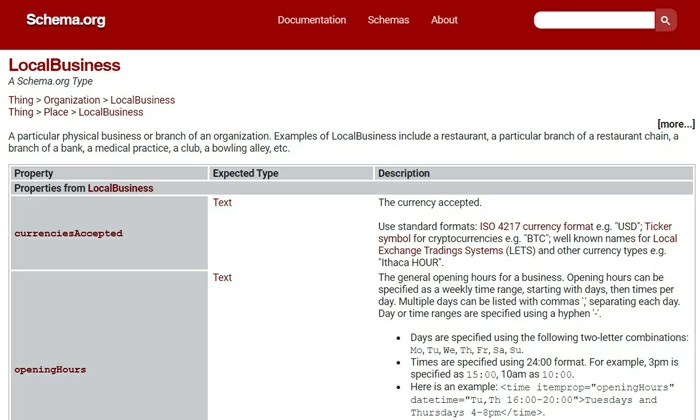Open the About menu item
Image resolution: width=700 pixels, height=420 pixels.
[x=444, y=20]
